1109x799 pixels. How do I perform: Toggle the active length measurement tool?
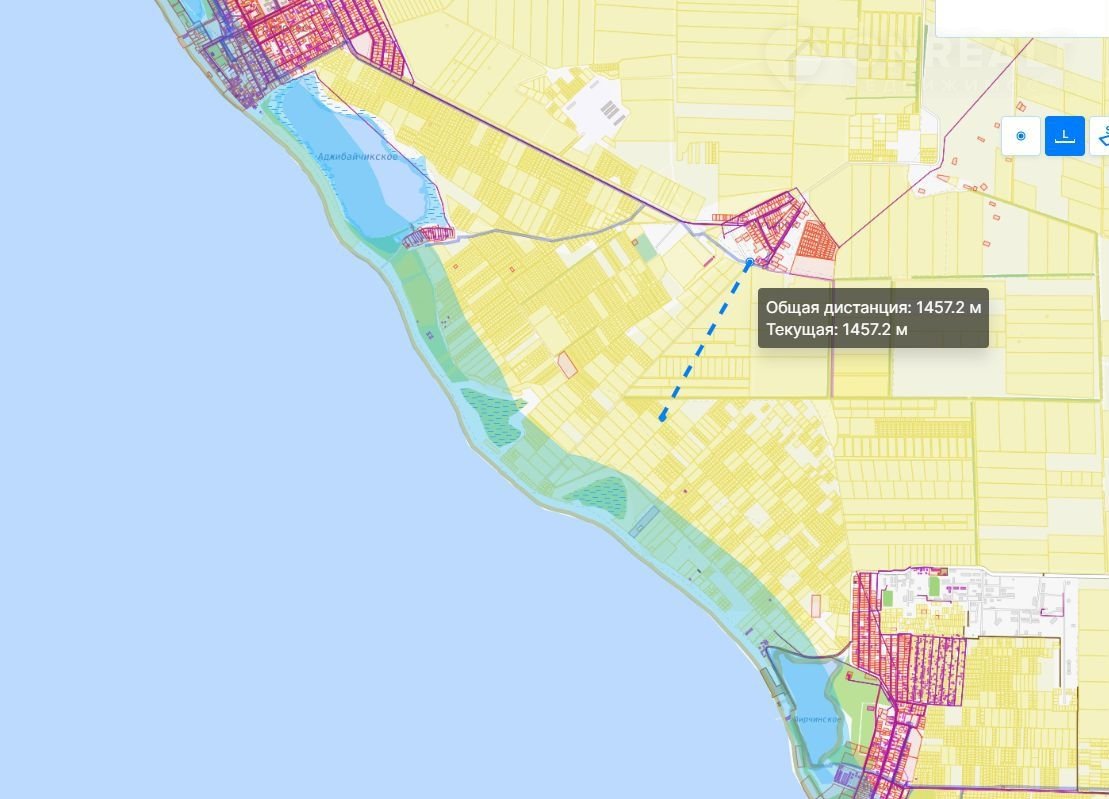[x=1065, y=136]
